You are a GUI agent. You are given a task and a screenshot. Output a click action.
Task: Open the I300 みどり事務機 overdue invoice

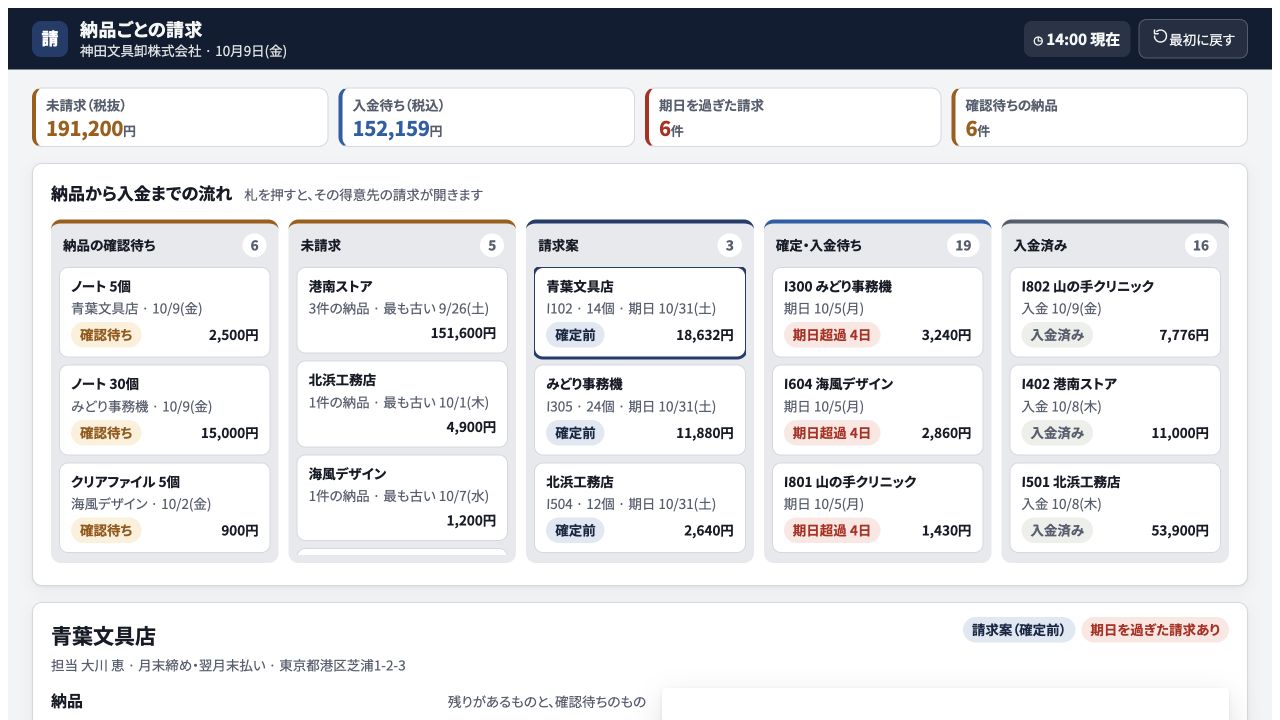point(877,312)
